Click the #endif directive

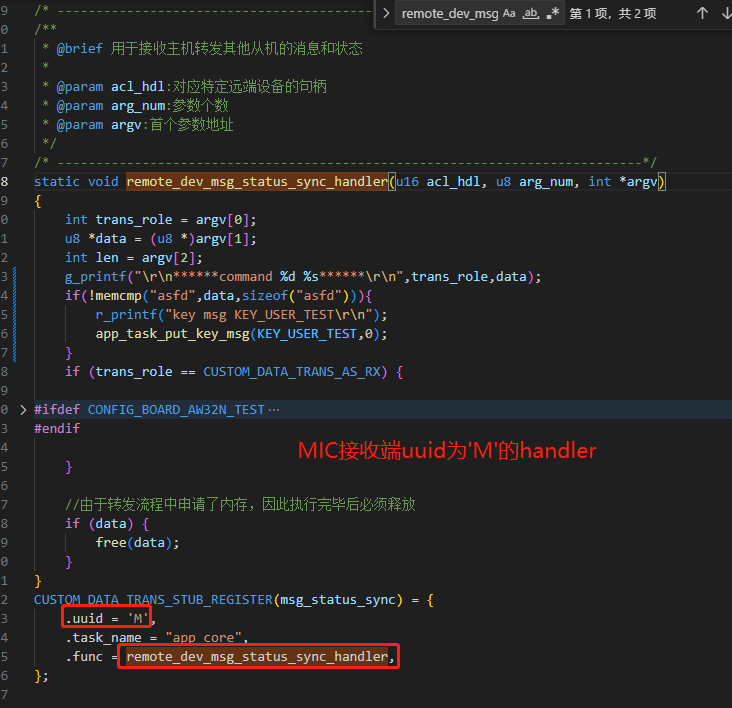(x=57, y=428)
